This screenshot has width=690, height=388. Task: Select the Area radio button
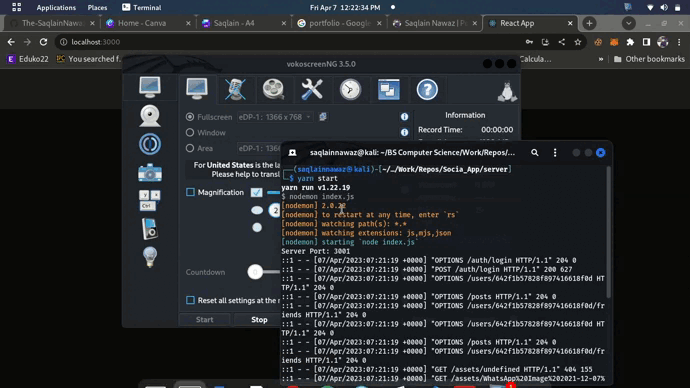(x=190, y=148)
